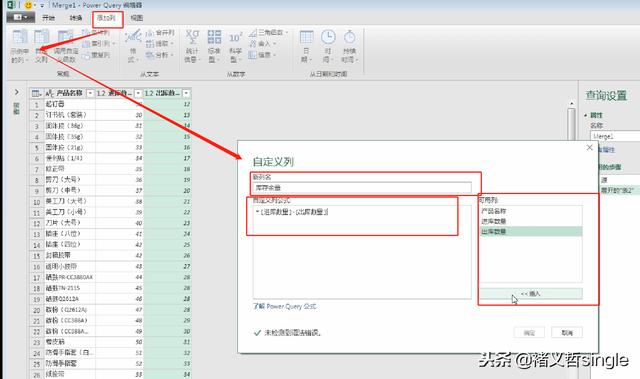Expand the collapsed queries pane chevron
This screenshot has width=640, height=379.
17,92
